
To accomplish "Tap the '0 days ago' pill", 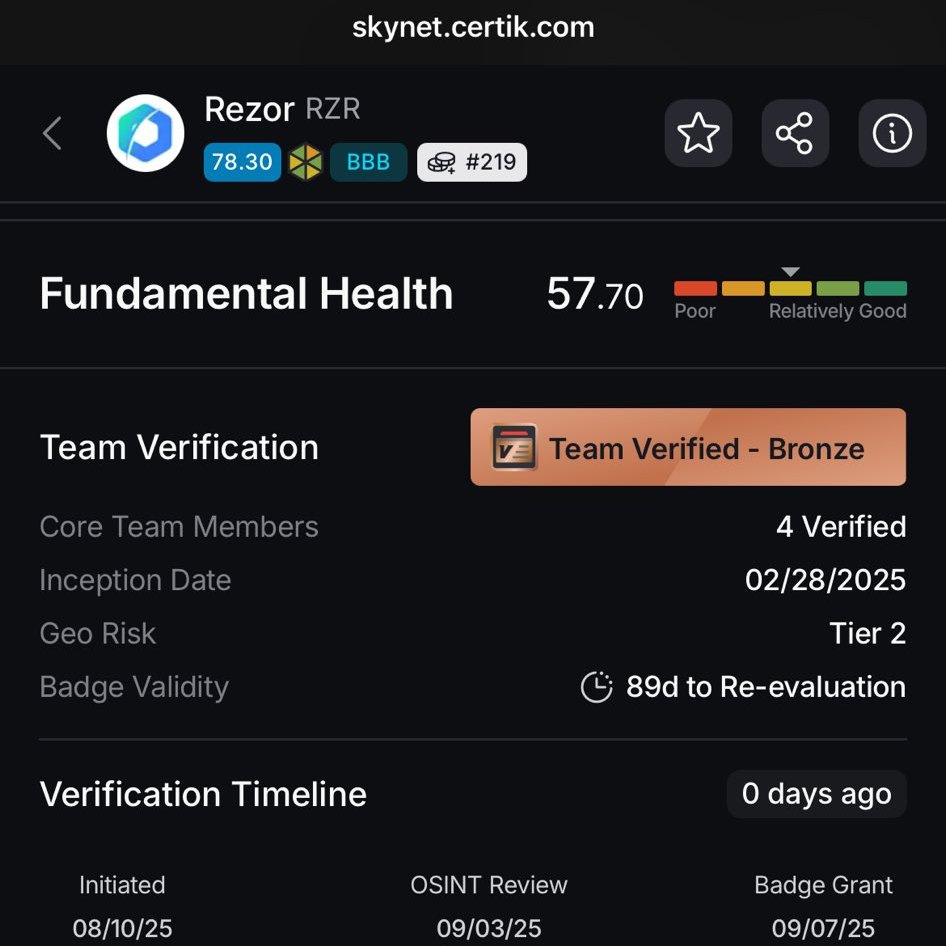I will (x=816, y=793).
